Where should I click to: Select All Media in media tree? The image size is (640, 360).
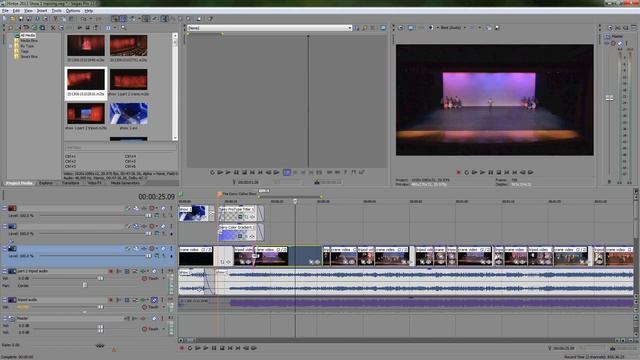(27, 36)
